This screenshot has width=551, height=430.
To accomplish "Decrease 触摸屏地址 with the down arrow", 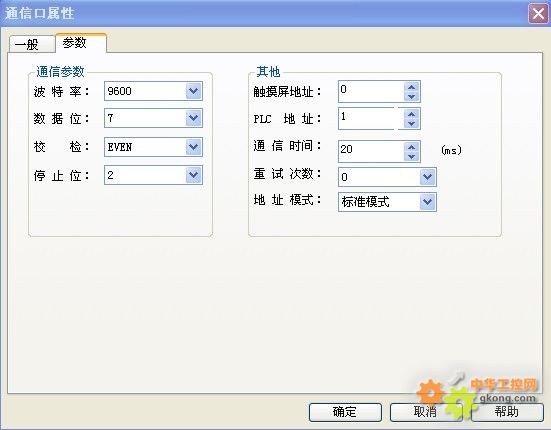I will coord(411,96).
